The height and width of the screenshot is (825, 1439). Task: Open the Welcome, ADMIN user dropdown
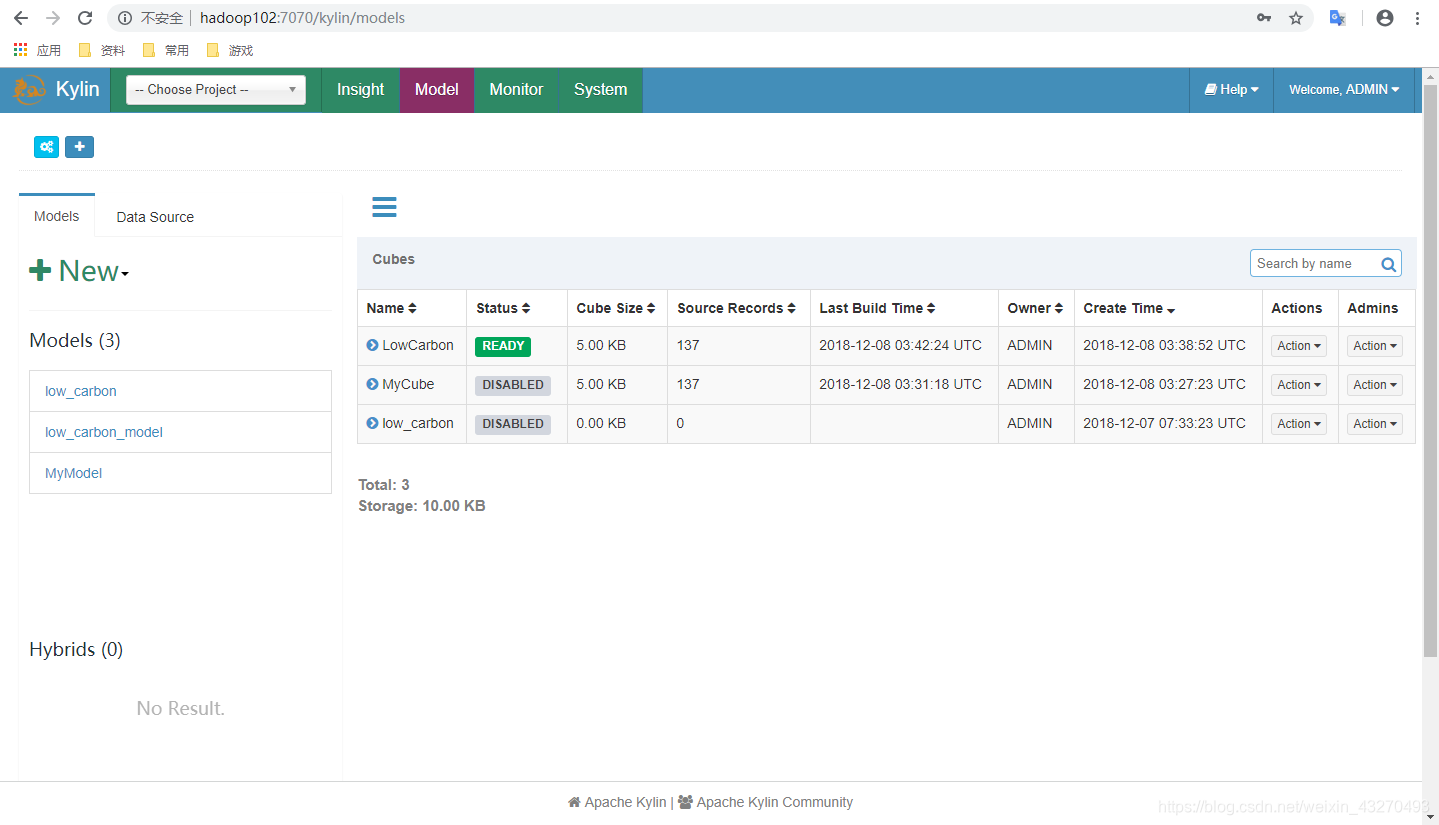coord(1344,90)
